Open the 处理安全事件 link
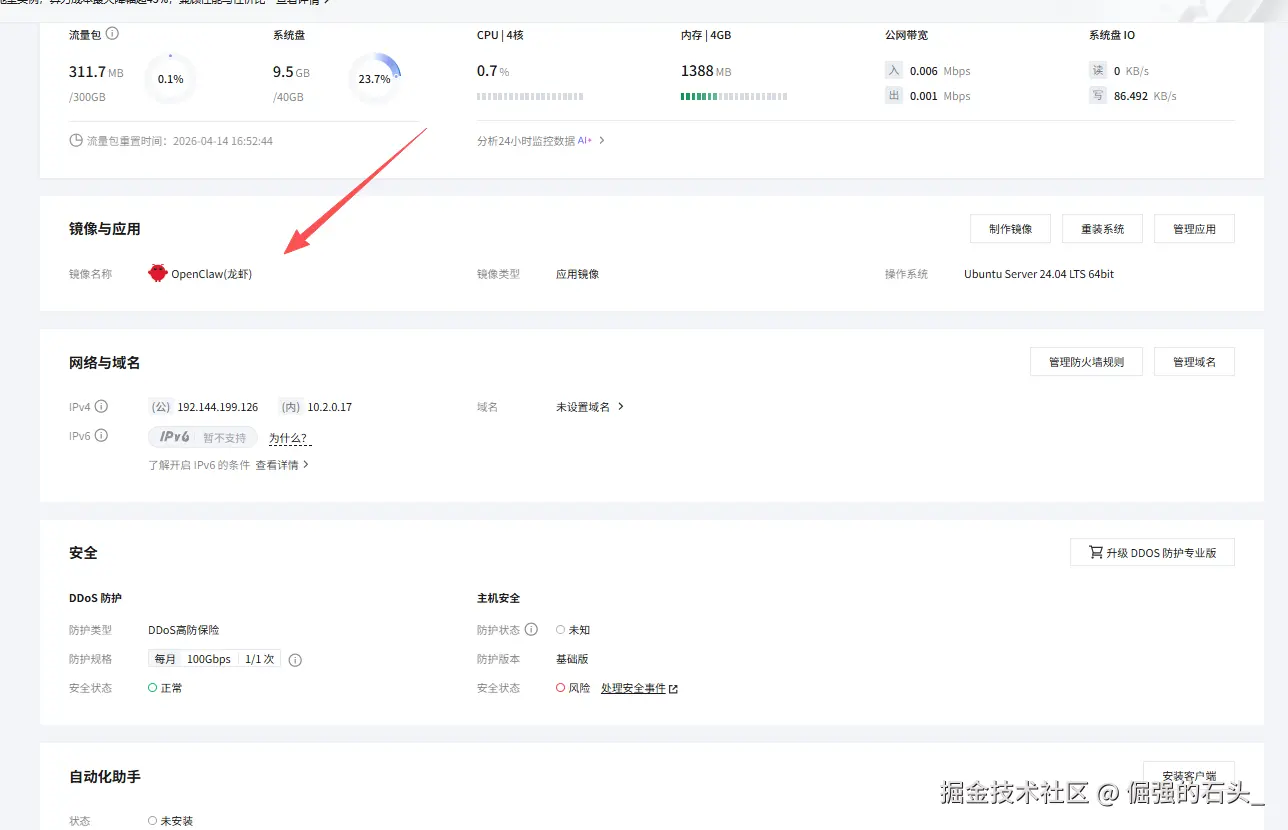 click(633, 688)
